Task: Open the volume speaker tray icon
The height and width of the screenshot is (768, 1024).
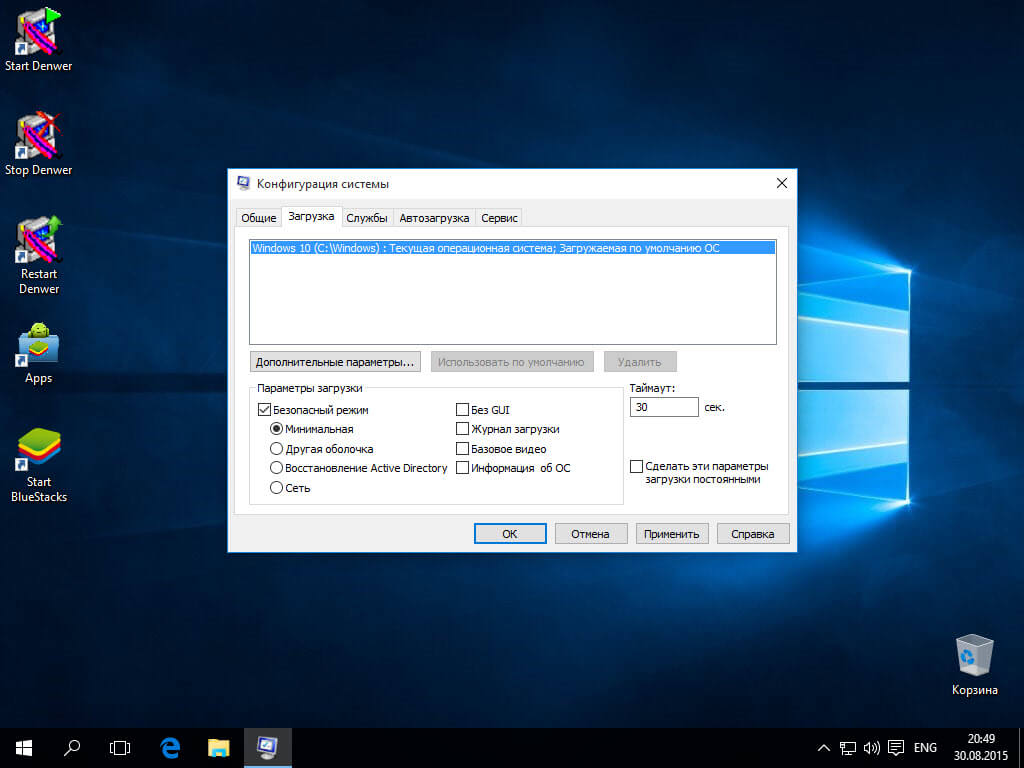Action: pos(871,748)
